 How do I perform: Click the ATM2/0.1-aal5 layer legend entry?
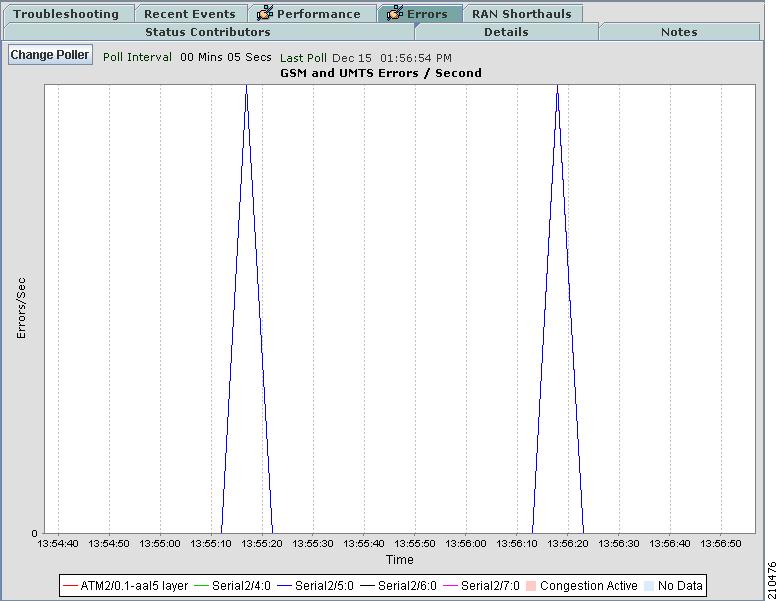coord(126,586)
